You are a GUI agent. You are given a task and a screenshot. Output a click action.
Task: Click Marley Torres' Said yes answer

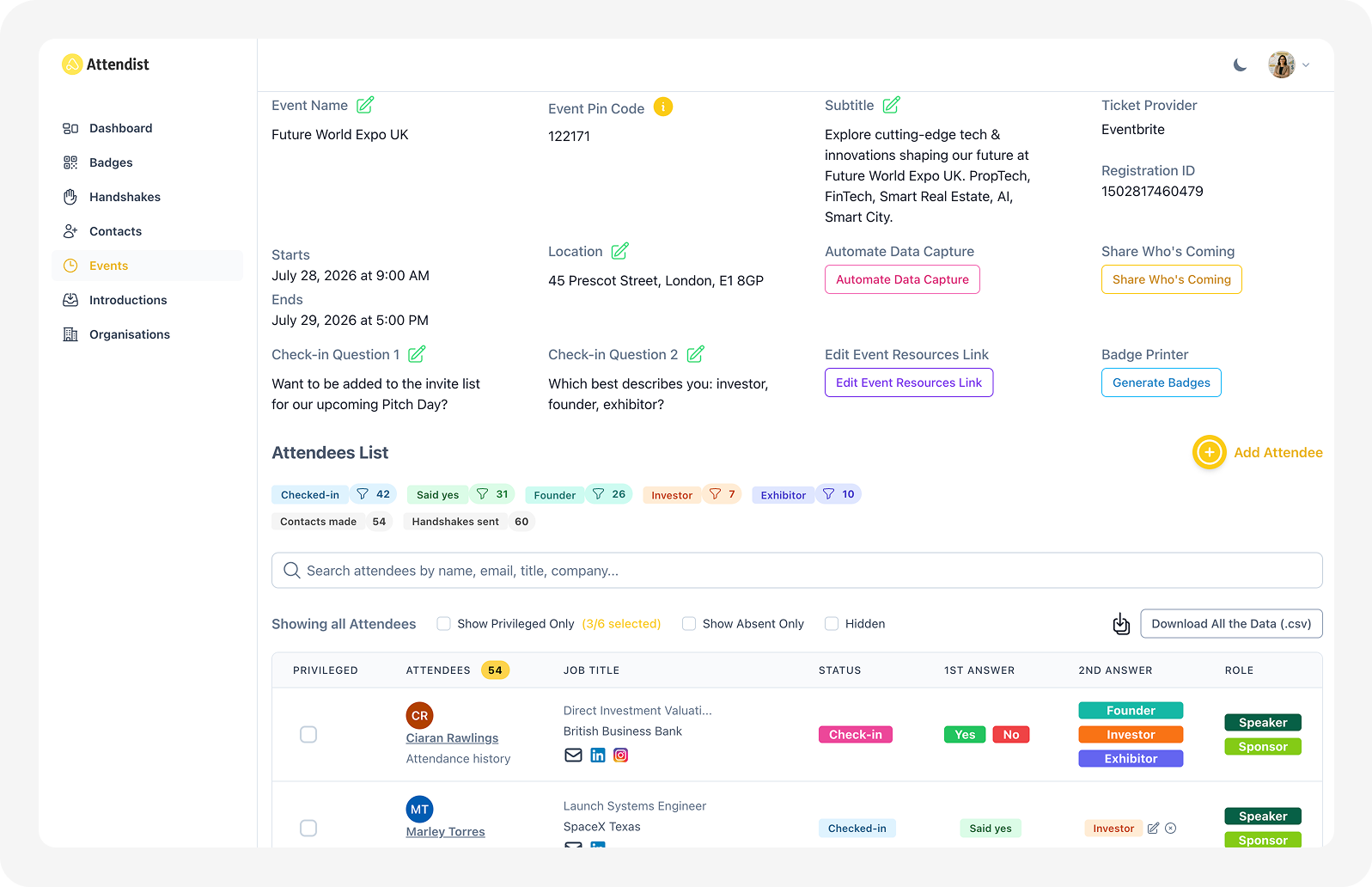[x=991, y=829]
